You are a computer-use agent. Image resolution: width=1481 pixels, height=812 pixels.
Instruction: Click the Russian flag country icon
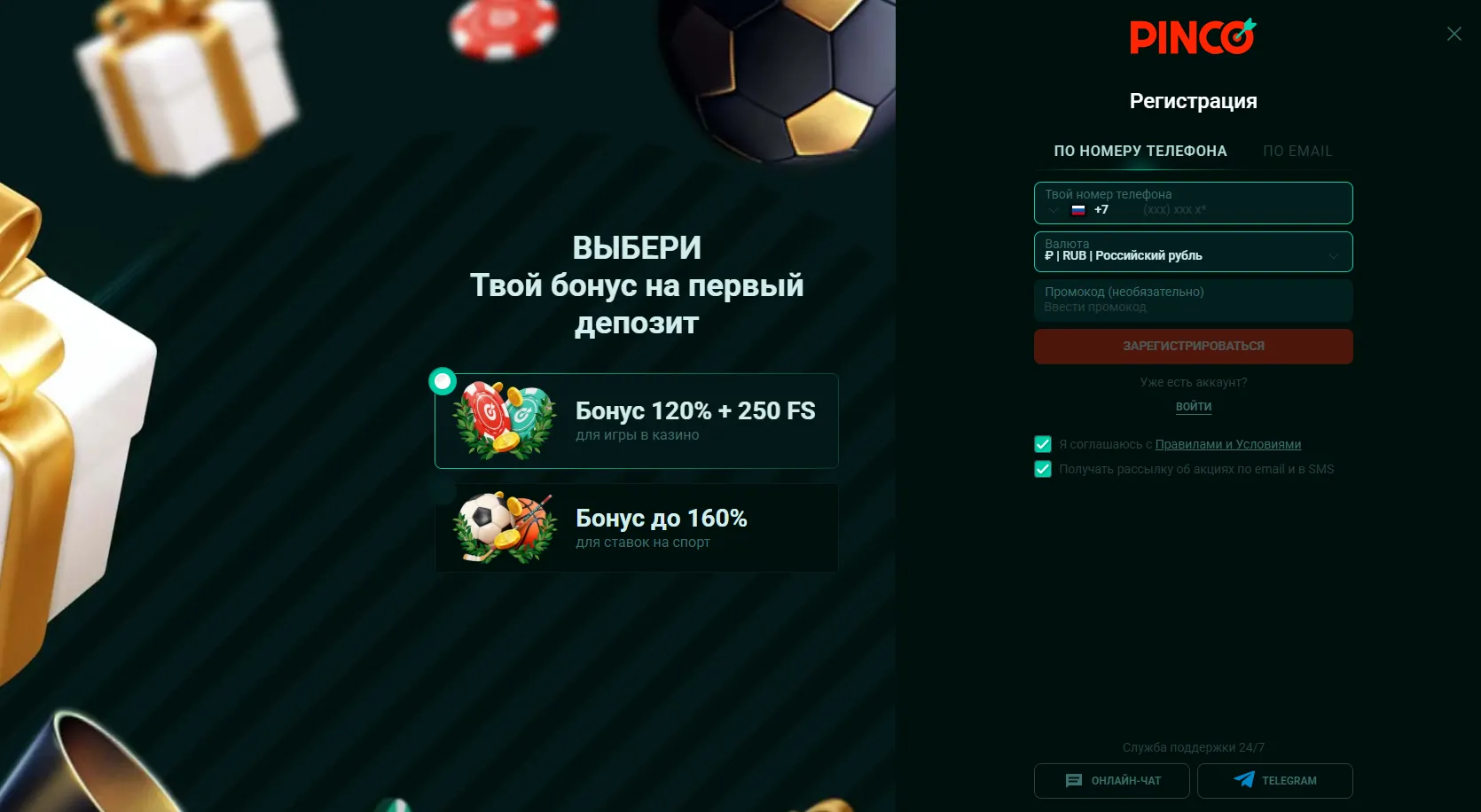(1078, 210)
